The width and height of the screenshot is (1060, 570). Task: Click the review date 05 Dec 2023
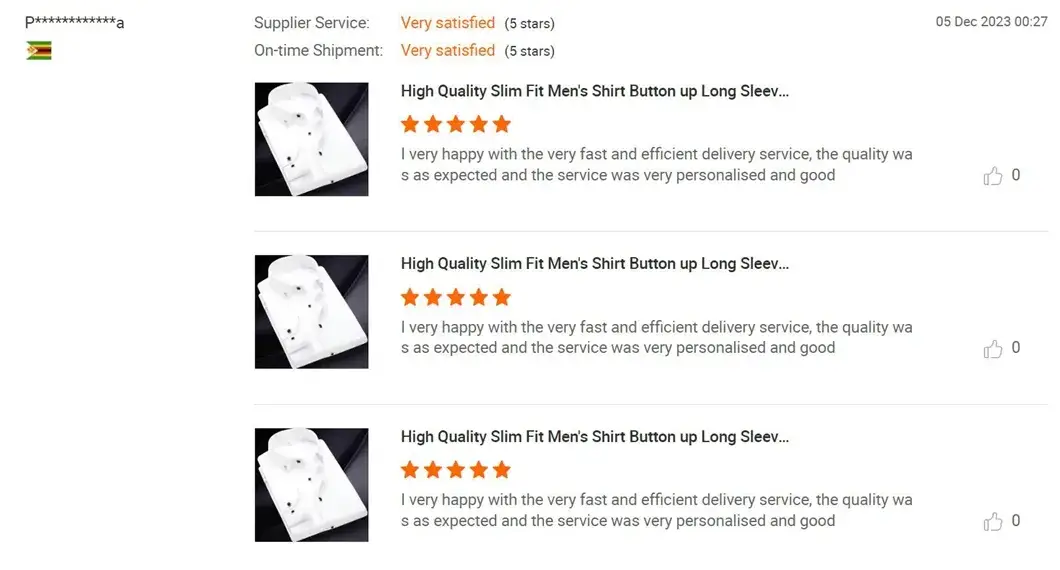tap(991, 22)
